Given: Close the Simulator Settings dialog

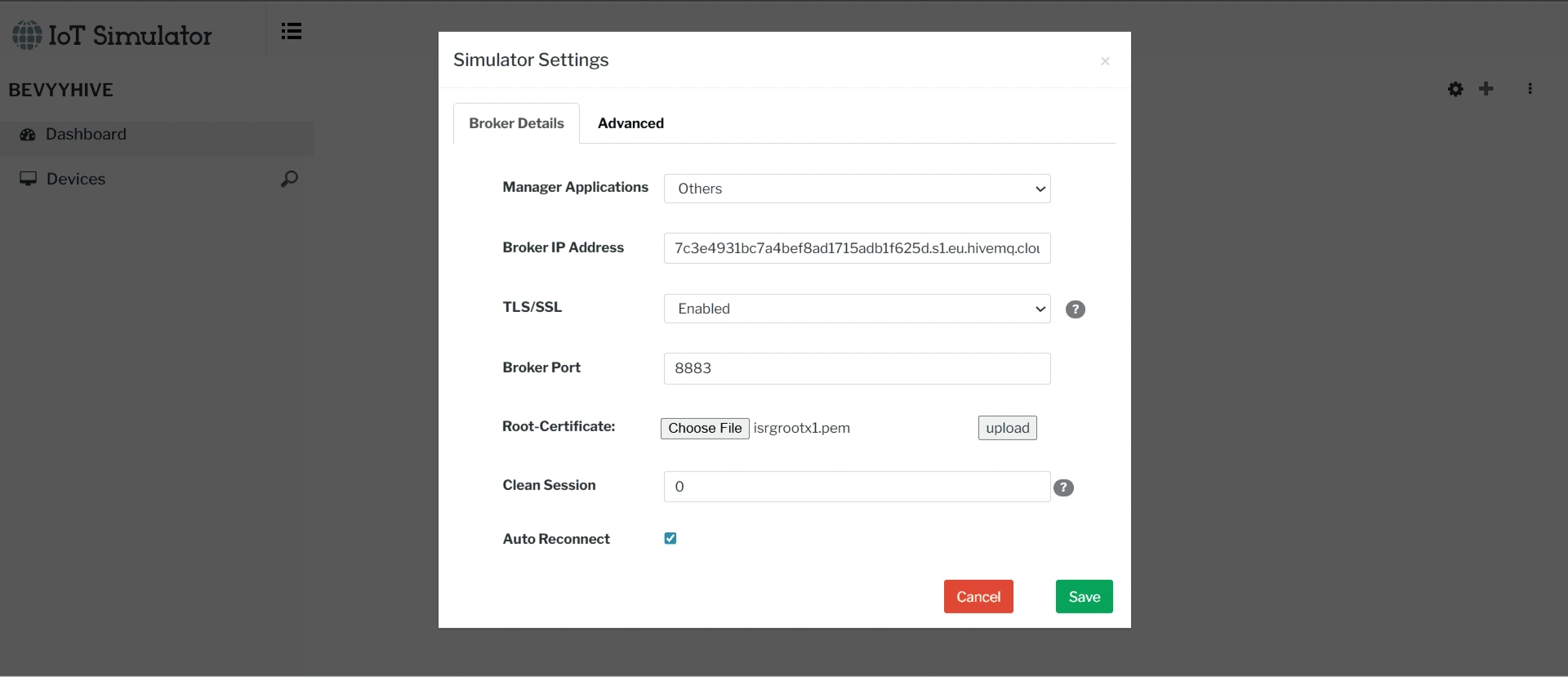Looking at the screenshot, I should 1105,61.
